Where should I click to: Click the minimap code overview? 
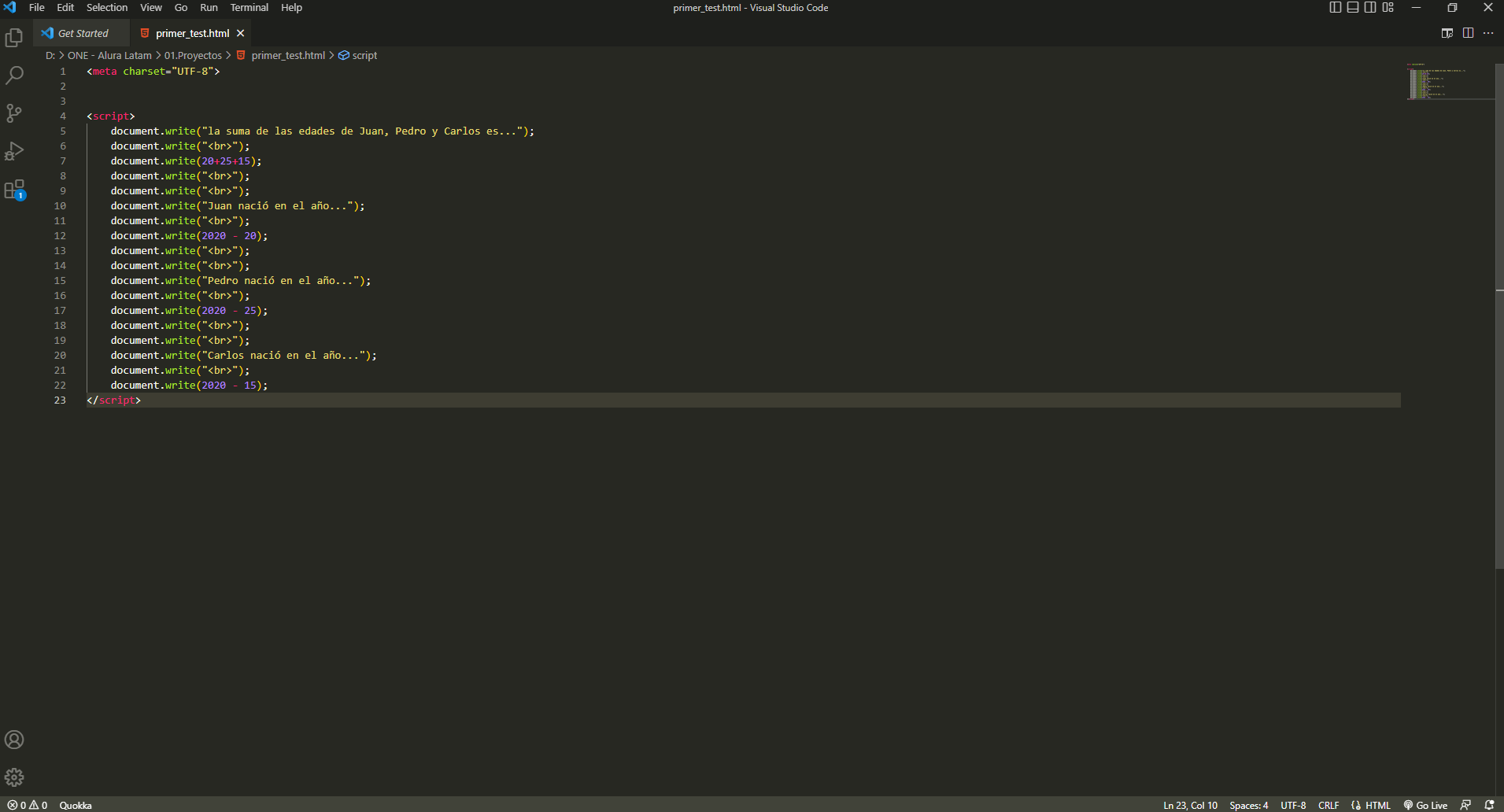1450,81
